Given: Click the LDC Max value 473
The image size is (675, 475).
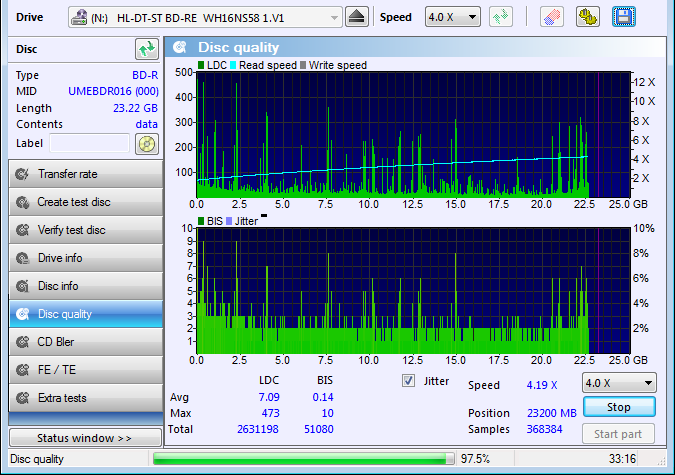Looking at the screenshot, I should tap(270, 413).
